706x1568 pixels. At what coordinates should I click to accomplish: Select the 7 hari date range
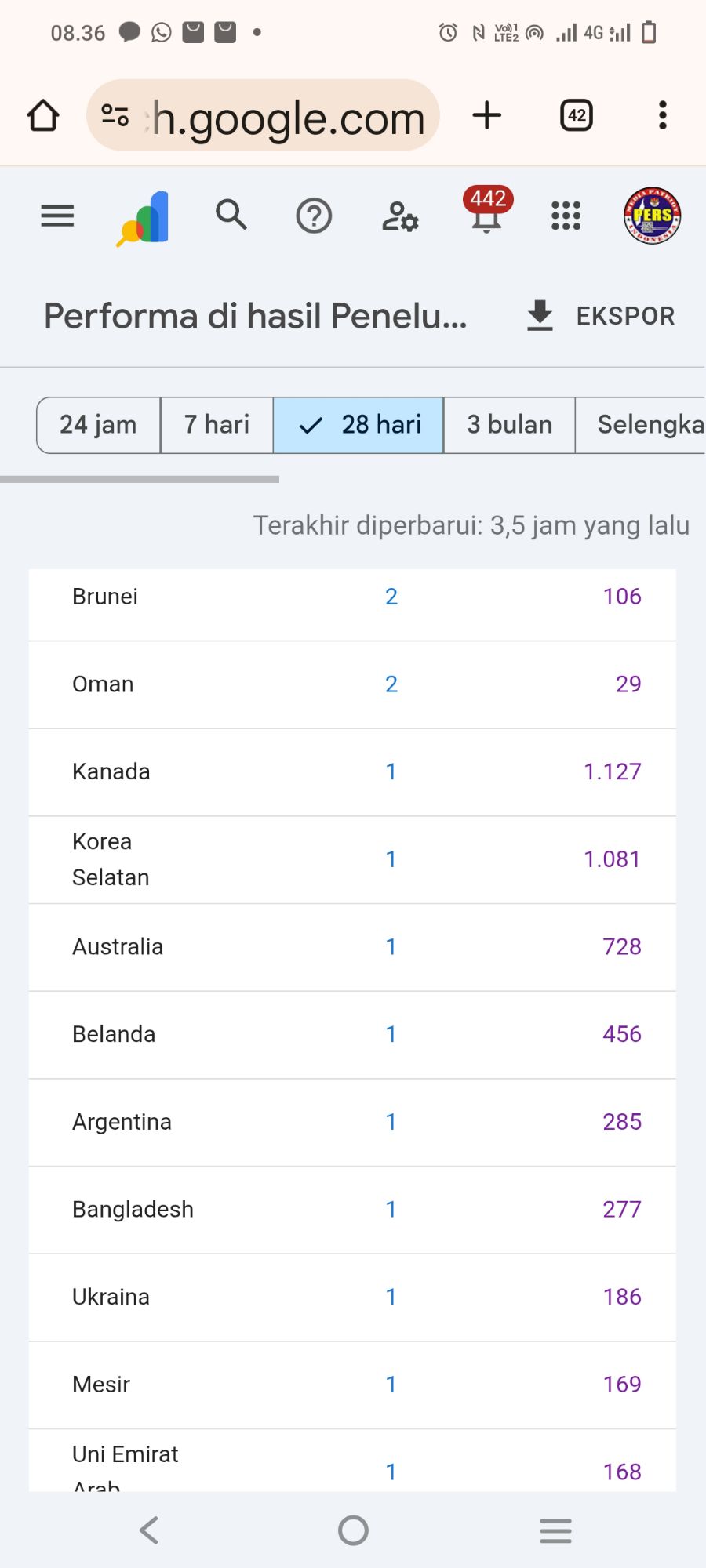(x=217, y=425)
